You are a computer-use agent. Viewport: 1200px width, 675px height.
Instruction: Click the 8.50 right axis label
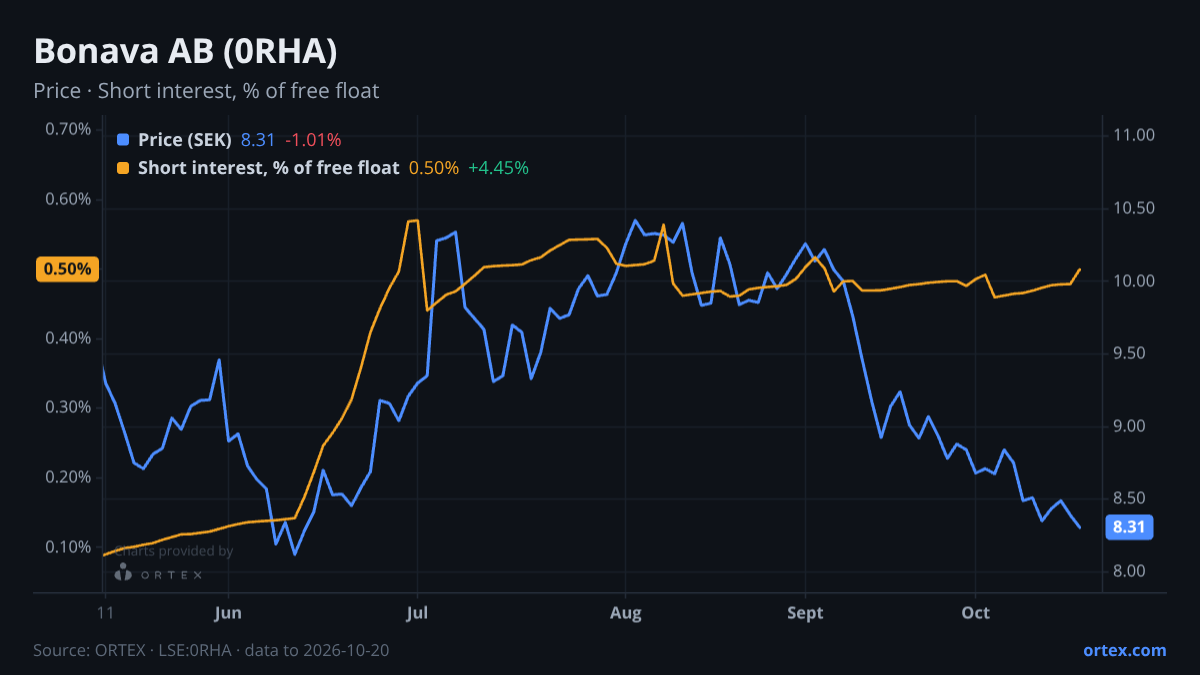coord(1130,499)
